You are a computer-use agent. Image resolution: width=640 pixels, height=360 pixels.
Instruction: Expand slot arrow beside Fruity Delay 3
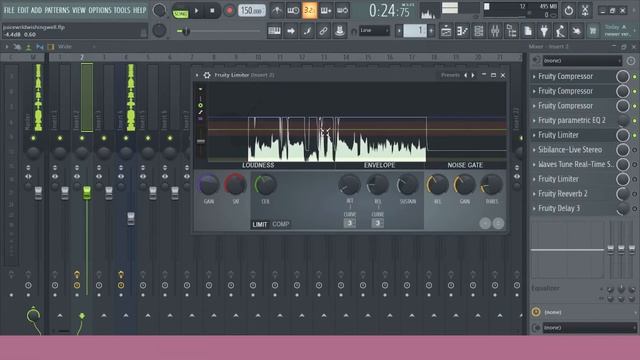coord(534,209)
